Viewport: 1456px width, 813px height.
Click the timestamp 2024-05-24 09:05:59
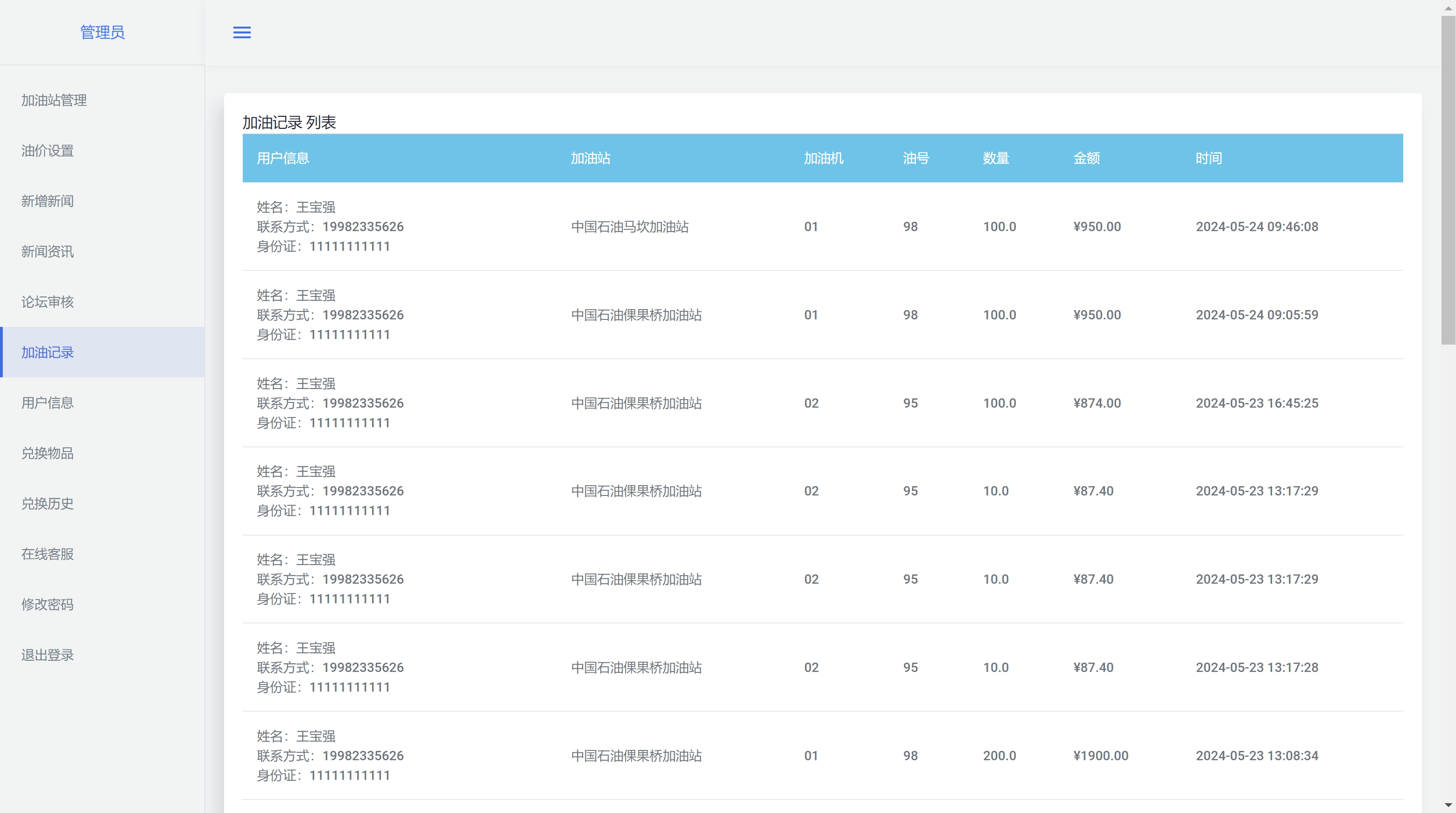(x=1257, y=315)
